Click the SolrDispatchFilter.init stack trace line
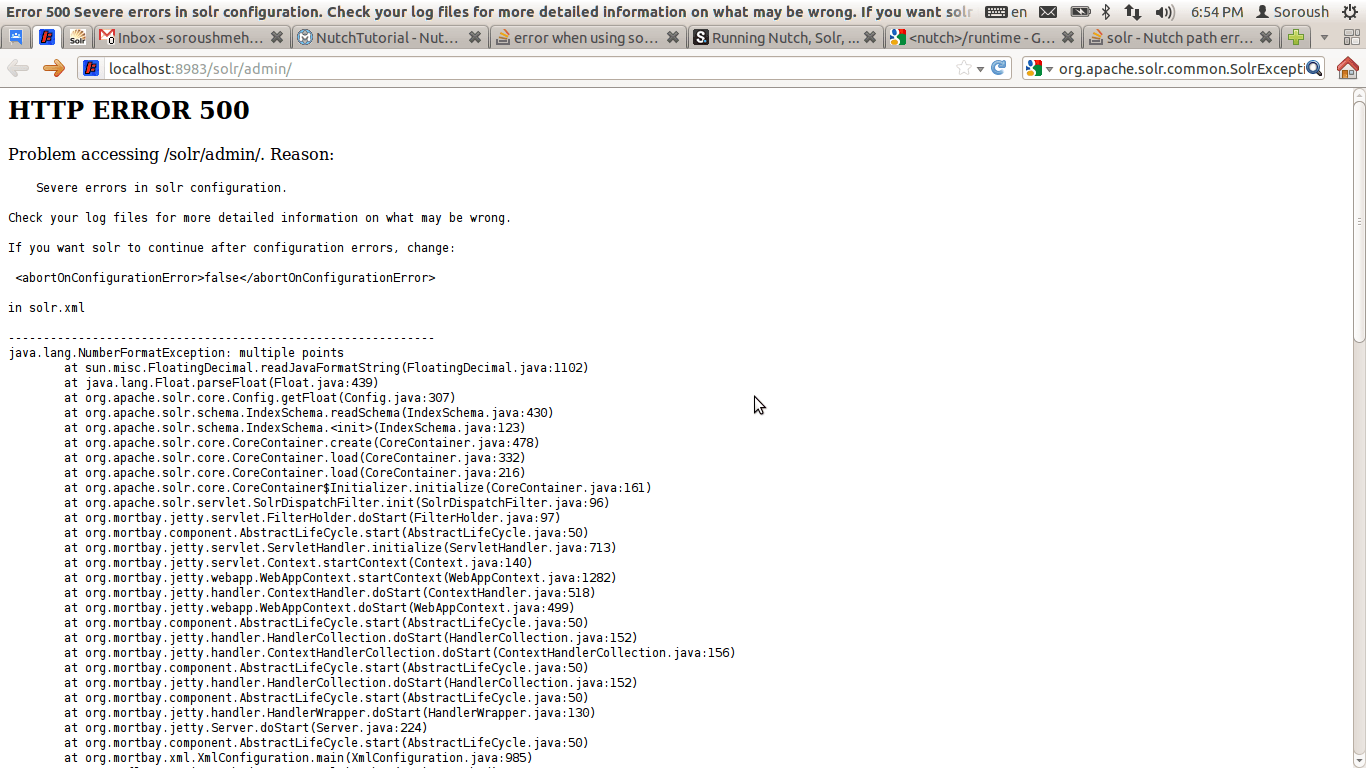This screenshot has height=768, width=1366. click(337, 503)
